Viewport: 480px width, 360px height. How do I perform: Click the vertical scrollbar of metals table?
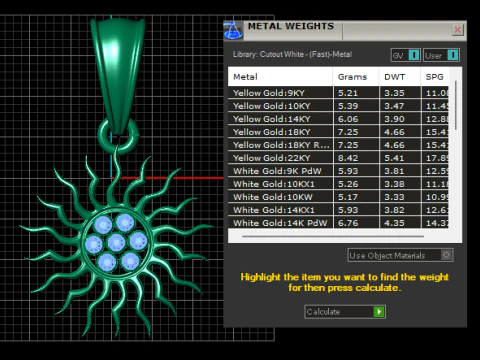(456, 105)
